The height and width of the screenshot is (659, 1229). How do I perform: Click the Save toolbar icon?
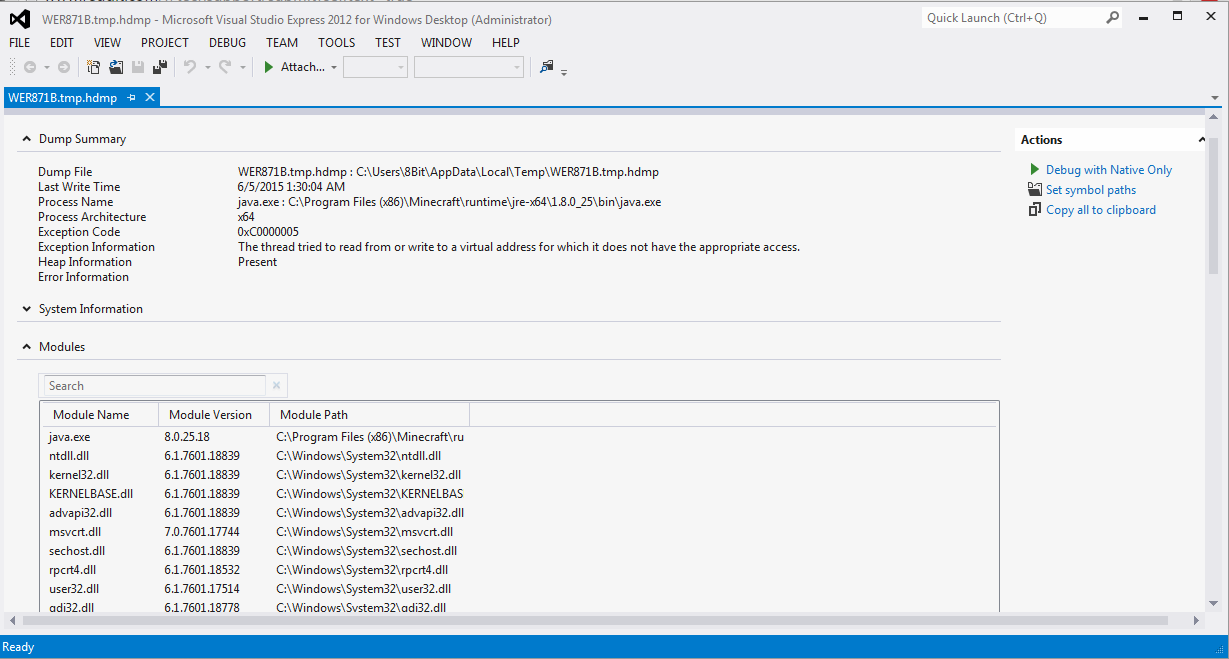138,67
